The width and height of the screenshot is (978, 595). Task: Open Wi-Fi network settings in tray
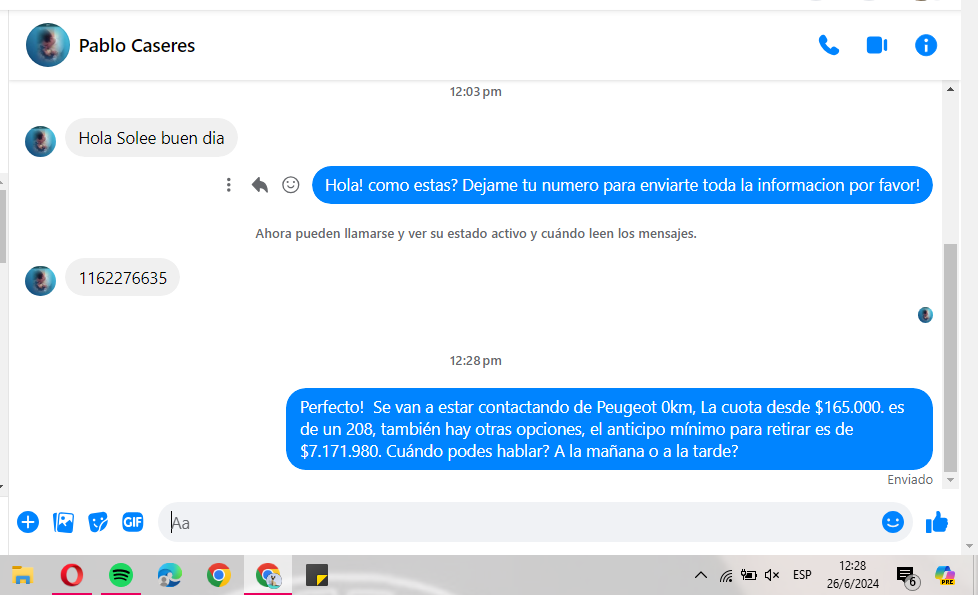click(725, 575)
